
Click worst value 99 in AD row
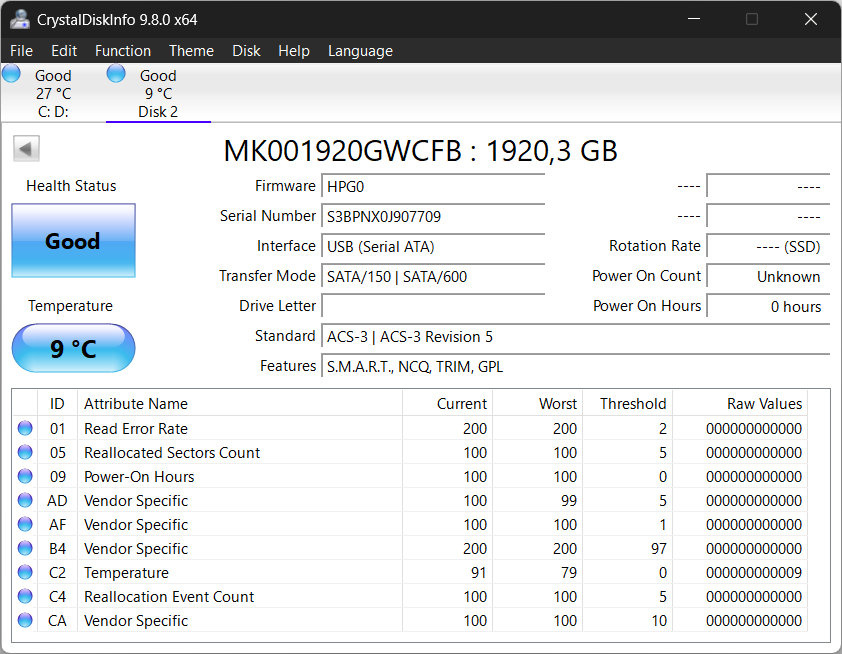tap(569, 501)
